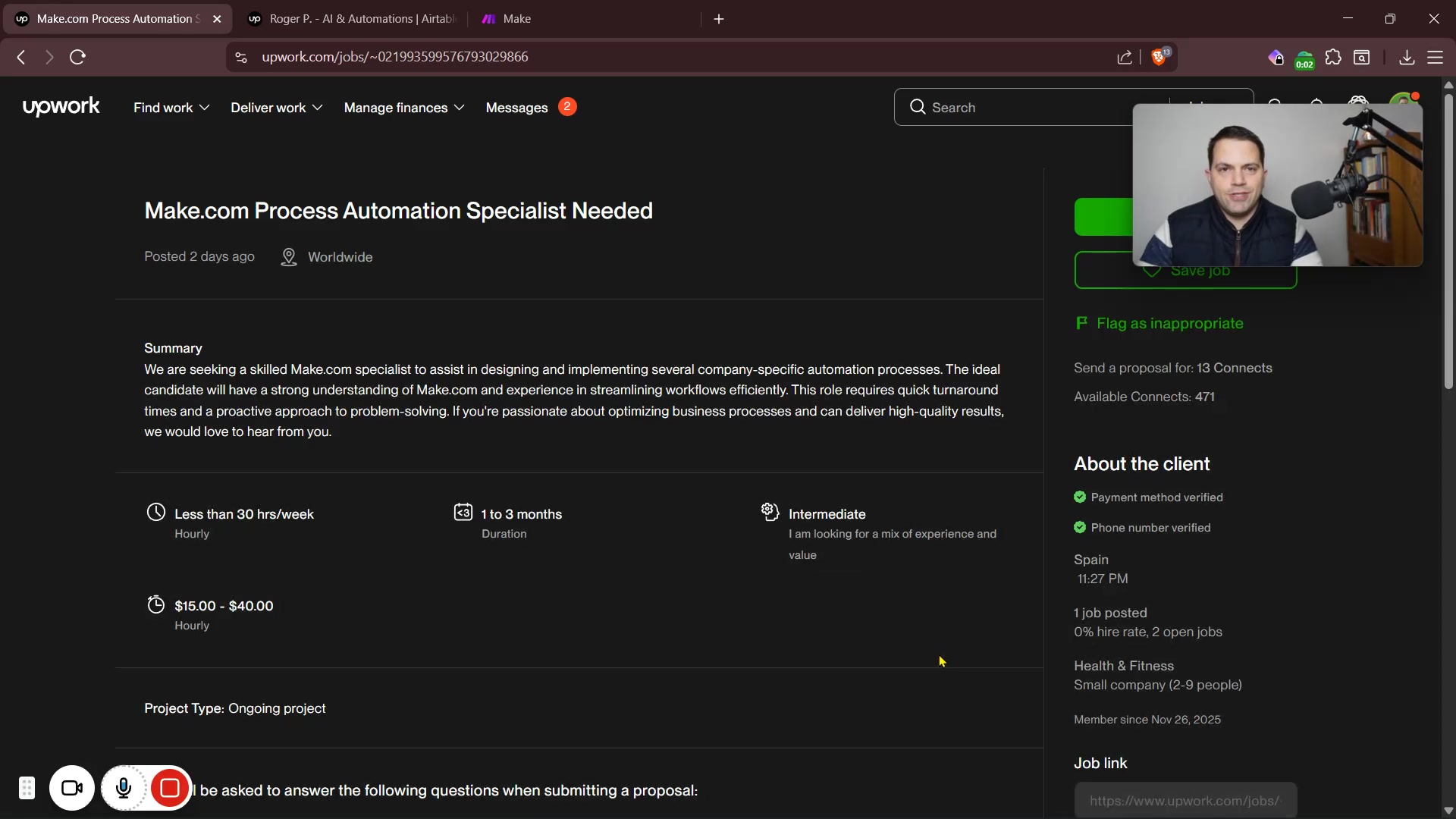1456x819 pixels.
Task: Open the browser hamburger menu icon
Action: 1436,57
